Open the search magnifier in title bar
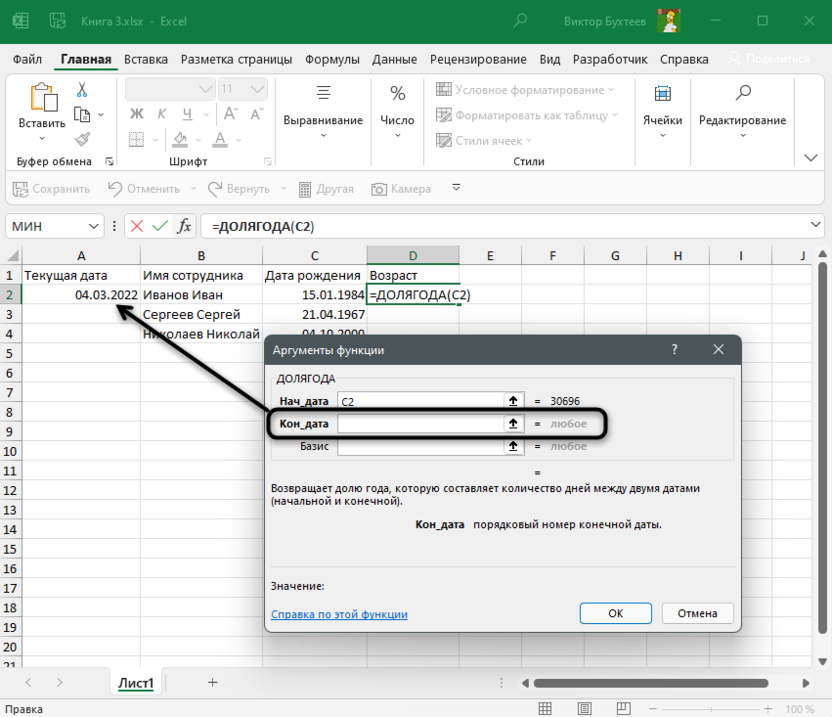The height and width of the screenshot is (717, 832). [520, 19]
